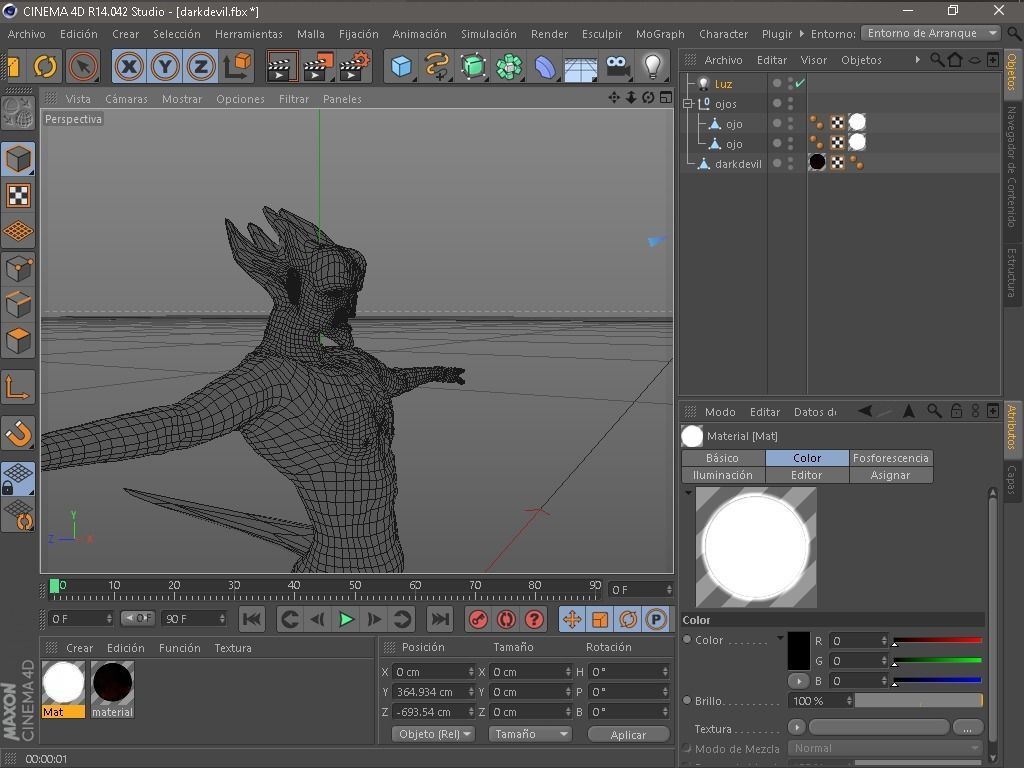This screenshot has height=768, width=1024.
Task: Expand the color chooser arrow button
Action: click(799, 680)
